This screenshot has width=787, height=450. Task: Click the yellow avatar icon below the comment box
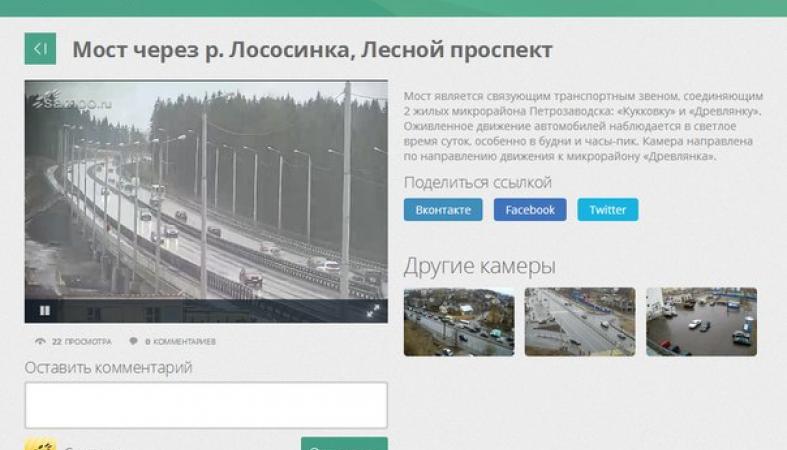(40, 444)
